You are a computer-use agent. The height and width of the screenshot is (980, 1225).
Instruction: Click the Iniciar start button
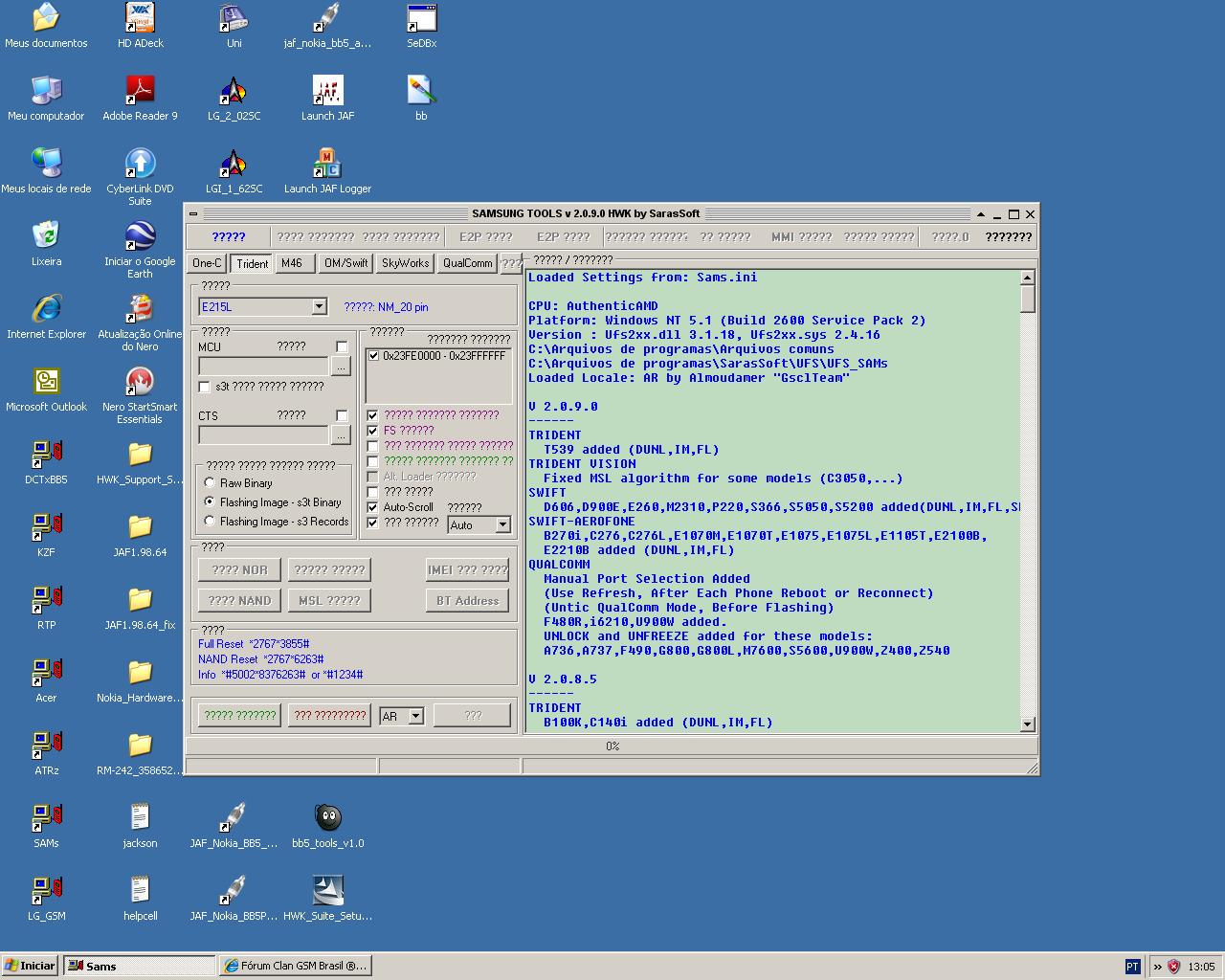[30, 966]
